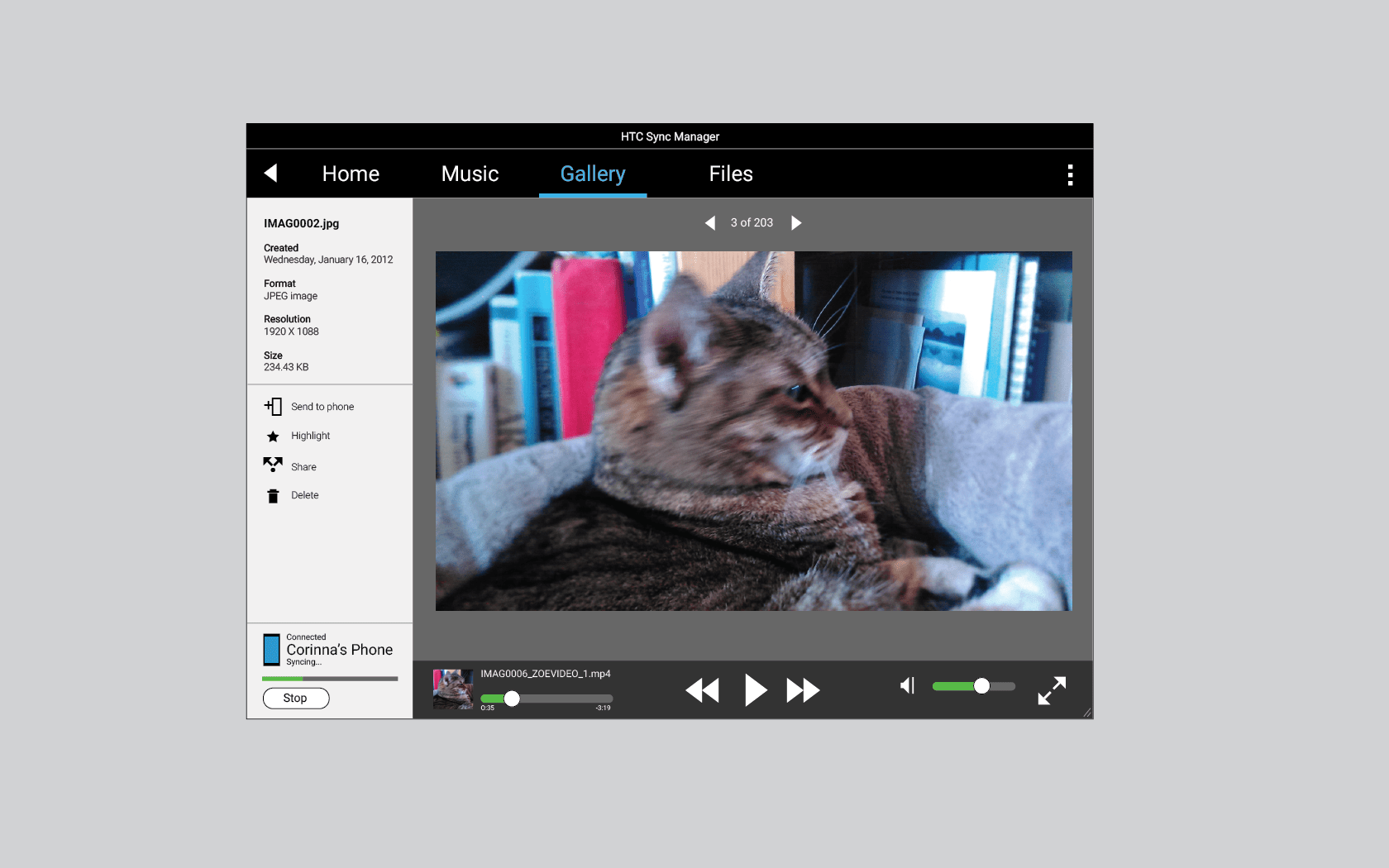This screenshot has height=868, width=1389.
Task: Click the Delete trash icon
Action: [273, 496]
